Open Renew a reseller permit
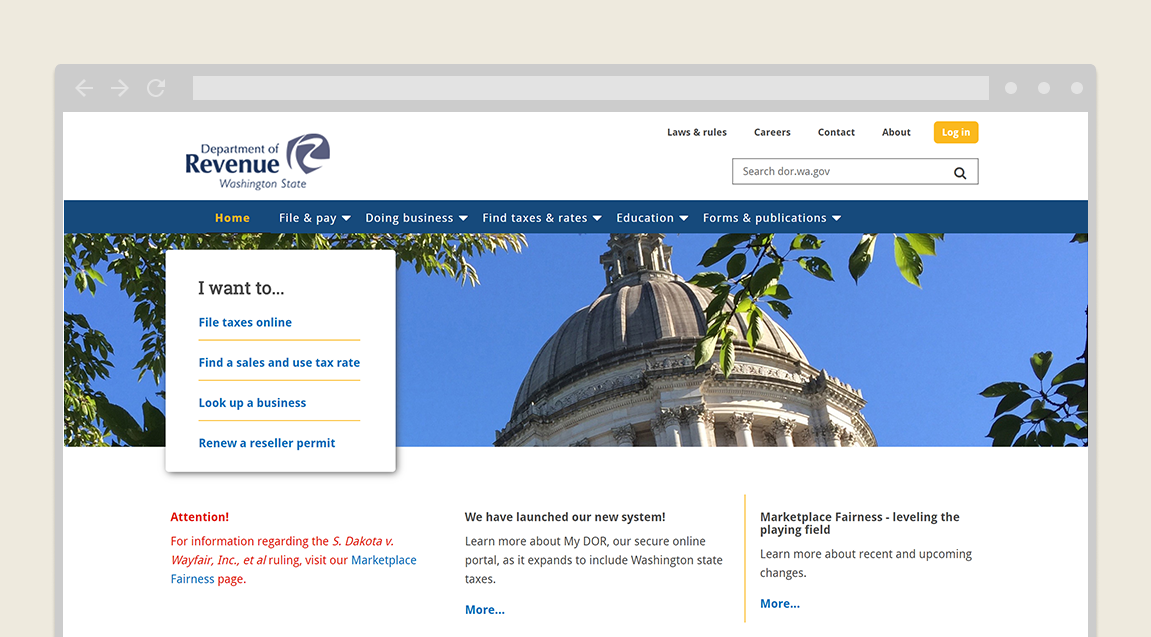Image resolution: width=1151 pixels, height=637 pixels. coord(267,443)
